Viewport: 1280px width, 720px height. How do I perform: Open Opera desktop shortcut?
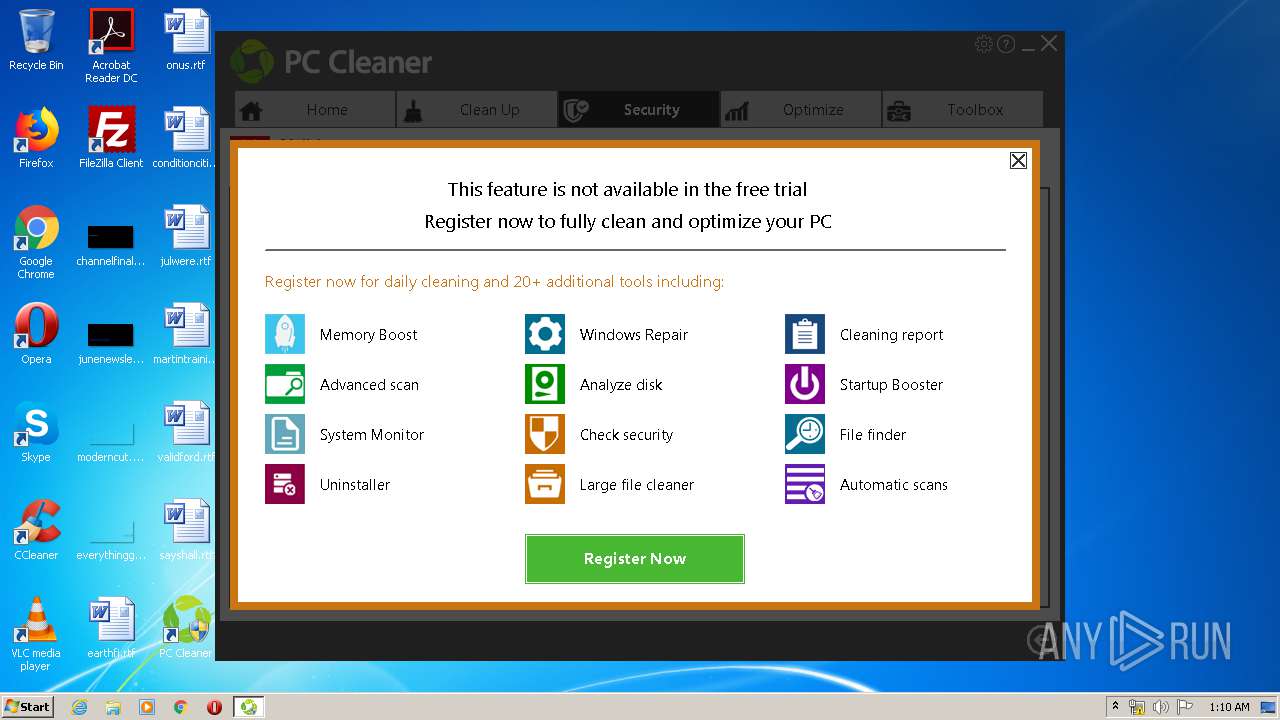click(x=36, y=334)
